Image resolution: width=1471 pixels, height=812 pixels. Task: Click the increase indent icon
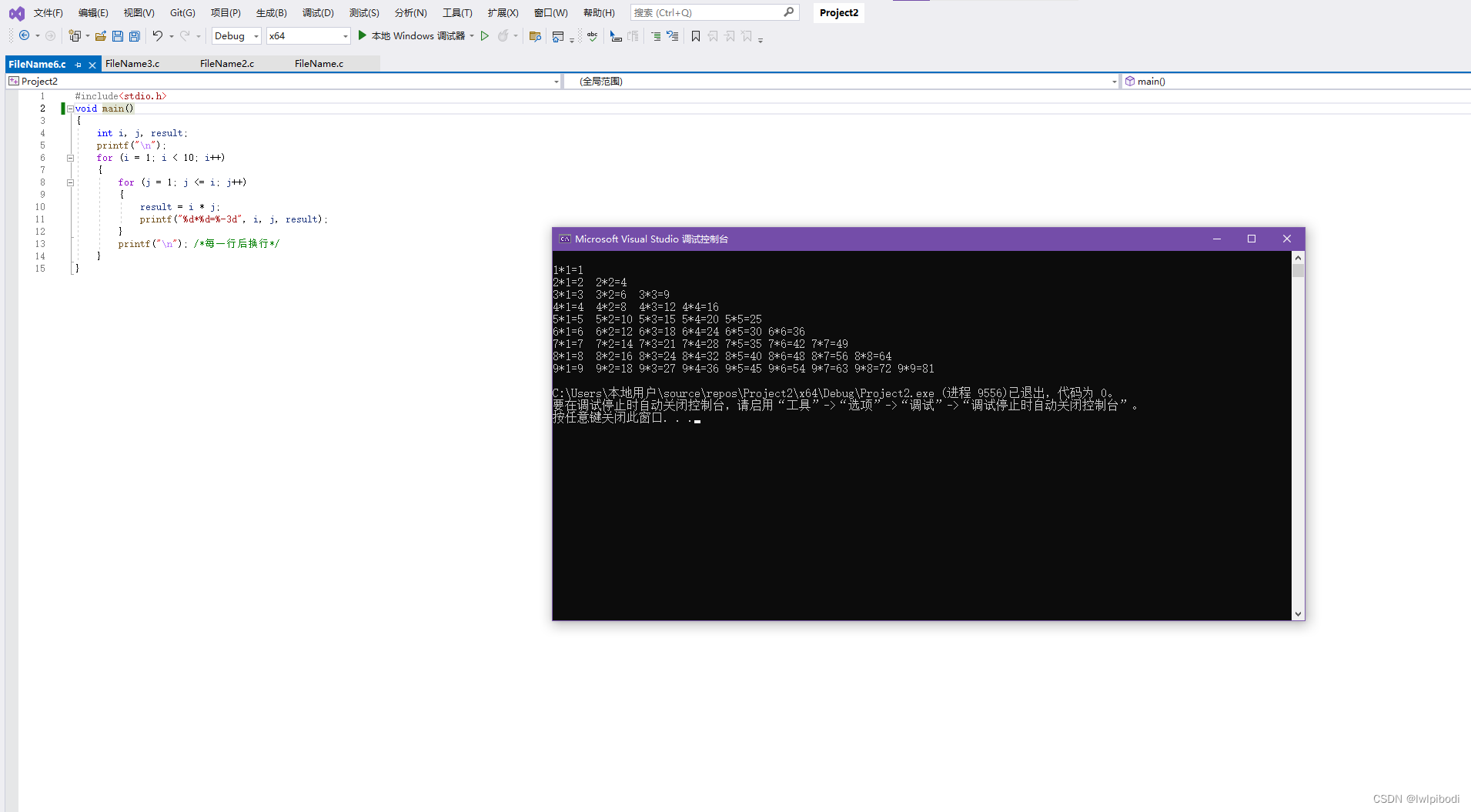656,36
